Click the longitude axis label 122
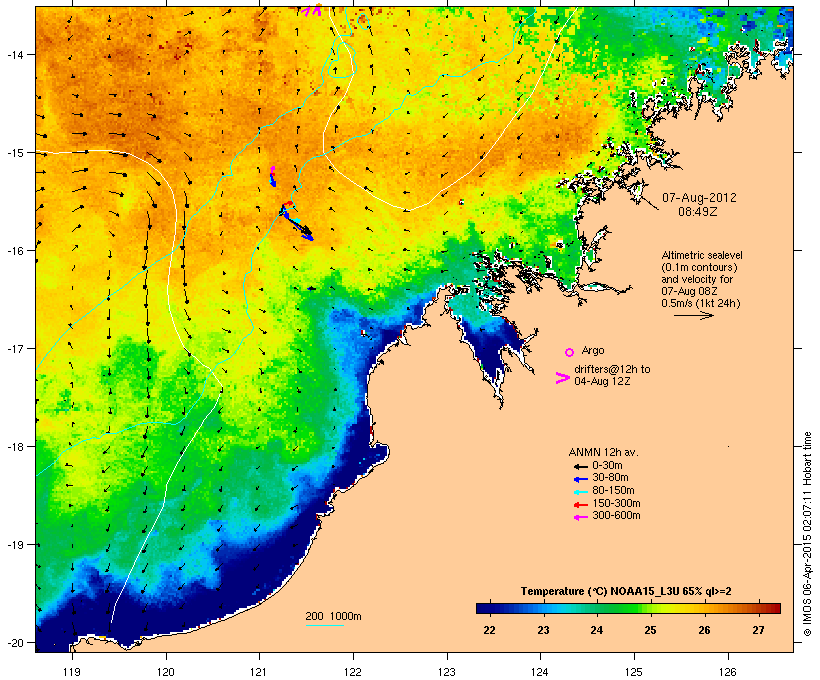The image size is (820, 680). 352,672
